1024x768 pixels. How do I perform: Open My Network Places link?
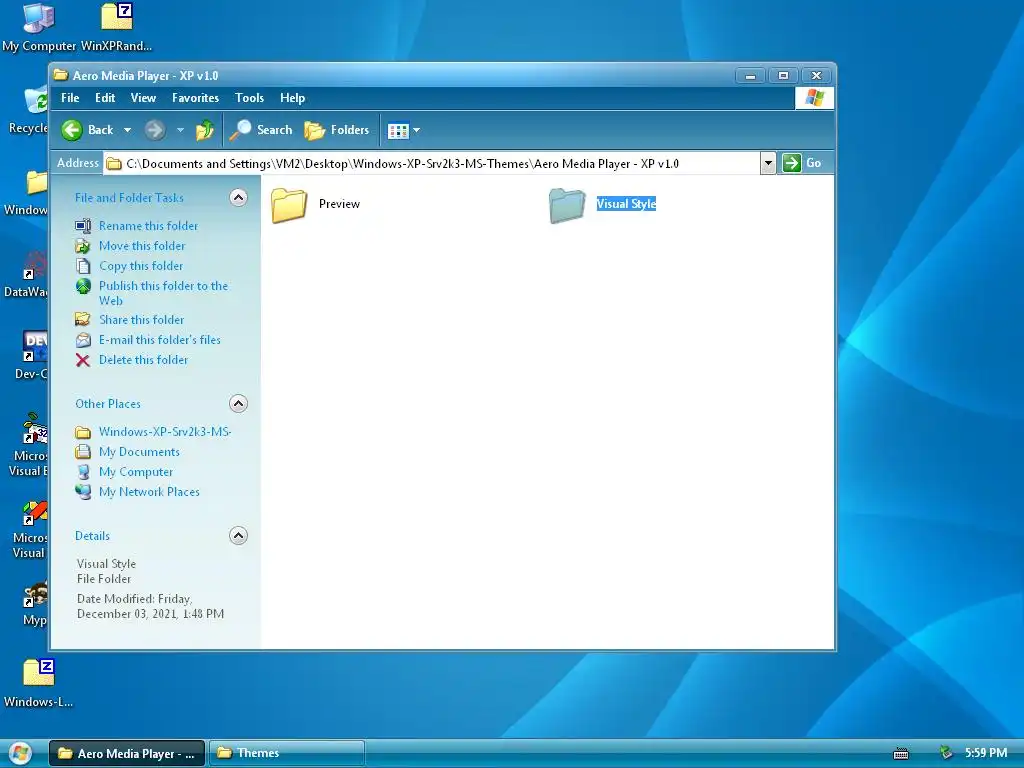pyautogui.click(x=150, y=492)
